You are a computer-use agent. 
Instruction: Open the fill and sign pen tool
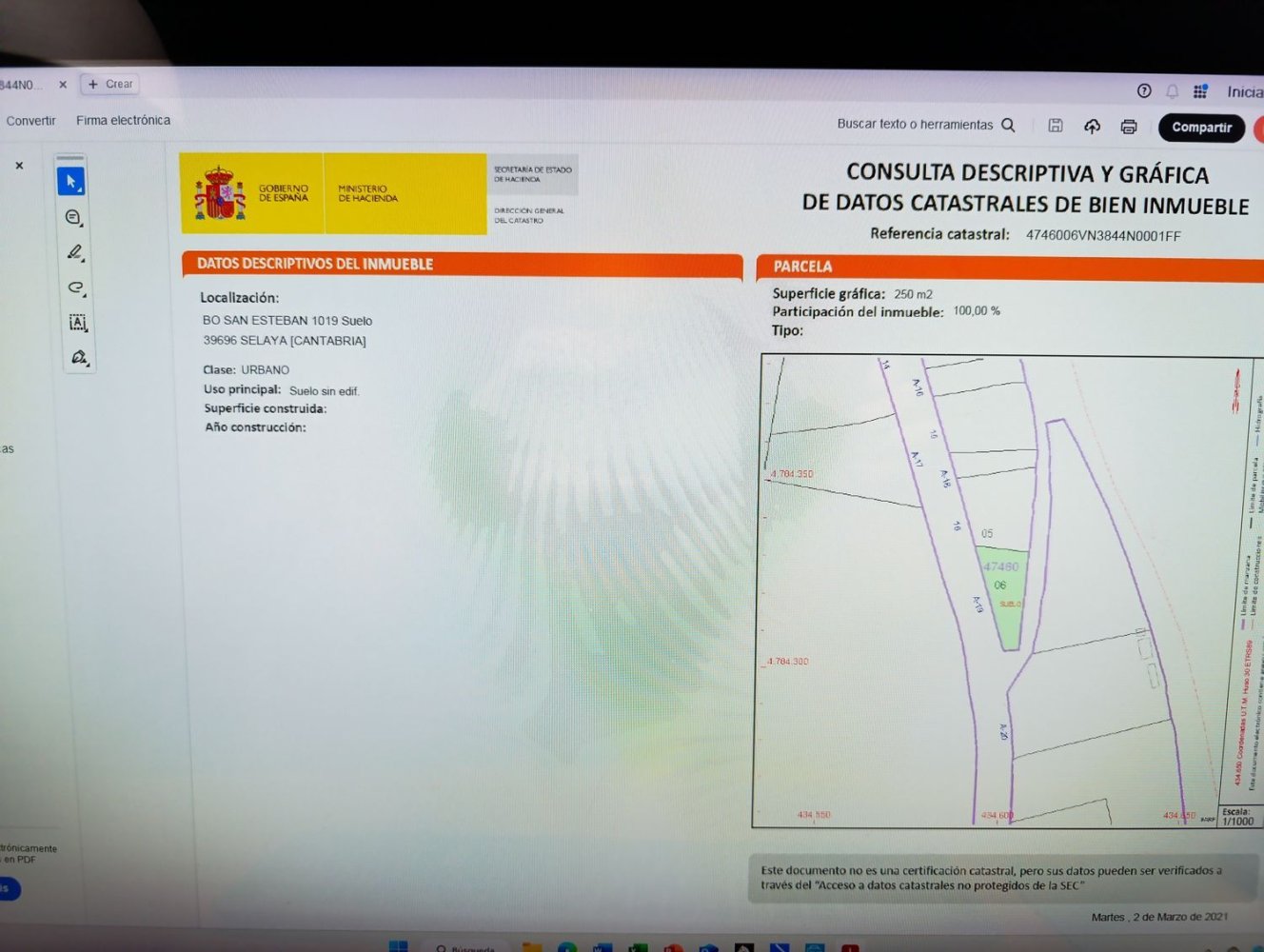pyautogui.click(x=79, y=358)
